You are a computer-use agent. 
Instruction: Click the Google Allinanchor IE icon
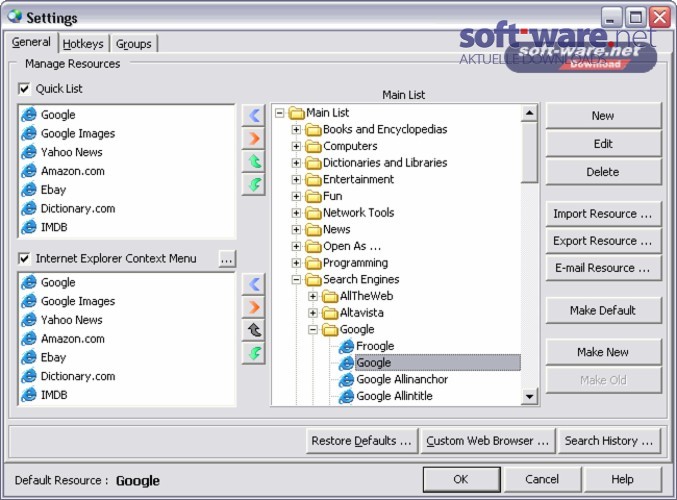346,380
